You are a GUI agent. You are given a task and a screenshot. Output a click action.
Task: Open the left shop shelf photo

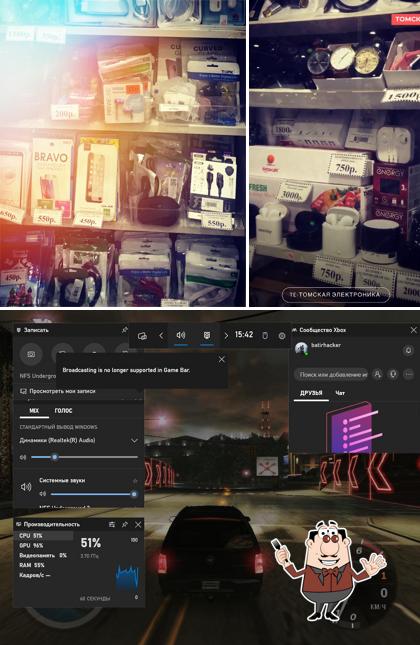[x=123, y=153]
